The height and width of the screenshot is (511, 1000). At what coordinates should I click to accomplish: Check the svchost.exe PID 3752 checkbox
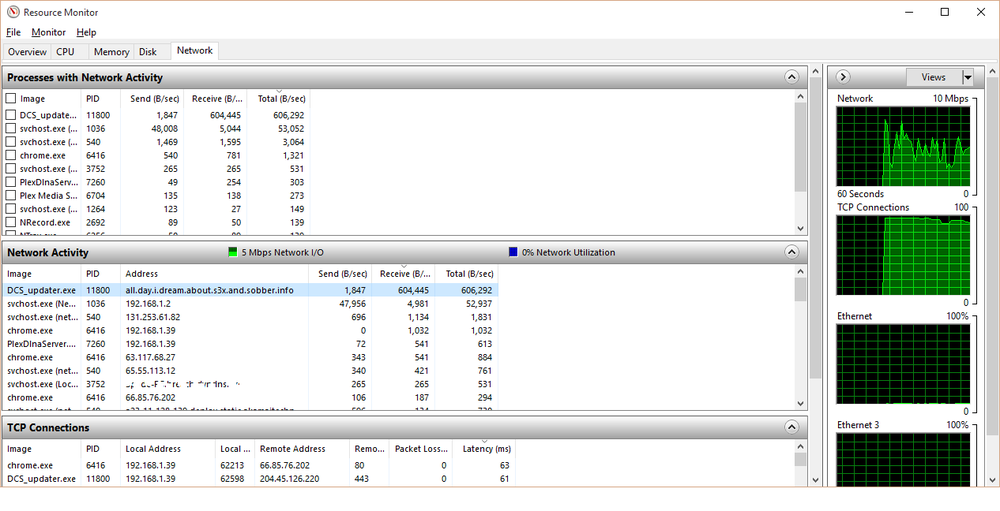click(x=11, y=168)
